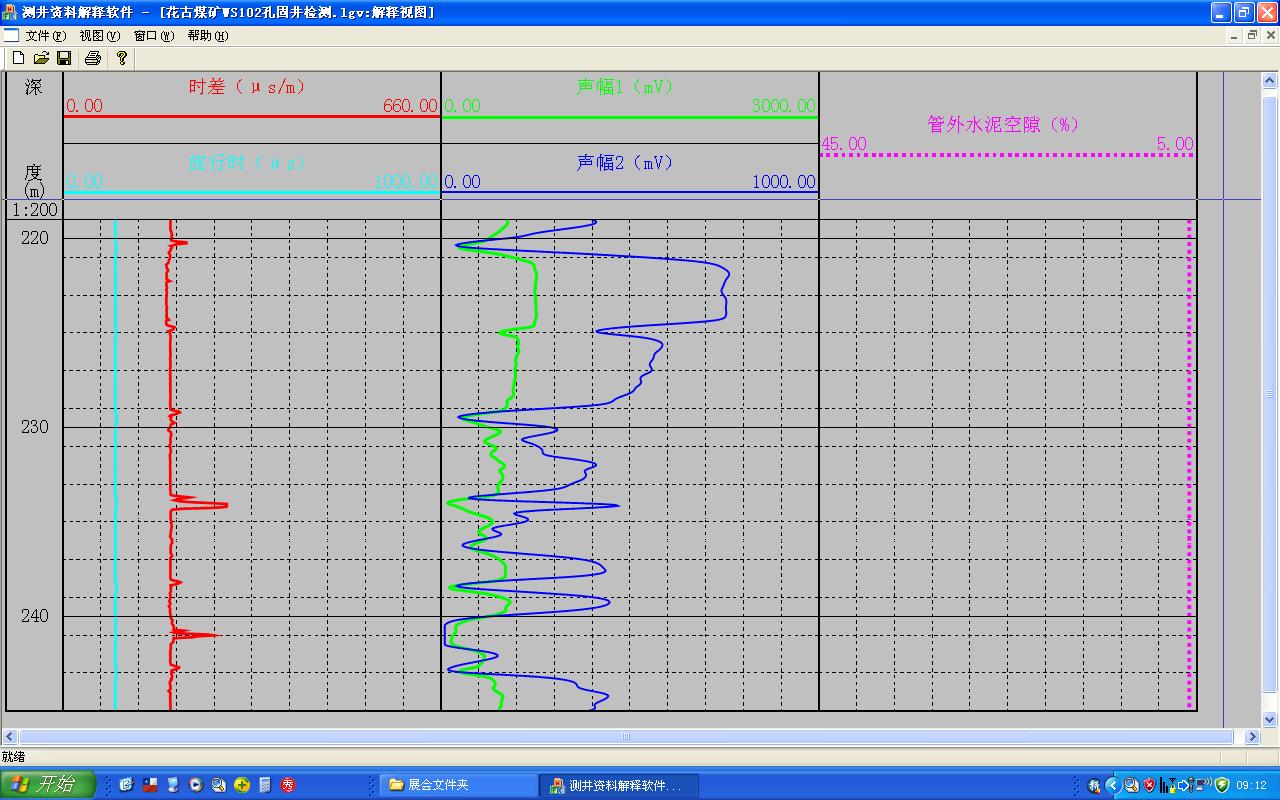This screenshot has width=1280, height=800.
Task: Print the log using the printer icon
Action: tap(93, 58)
